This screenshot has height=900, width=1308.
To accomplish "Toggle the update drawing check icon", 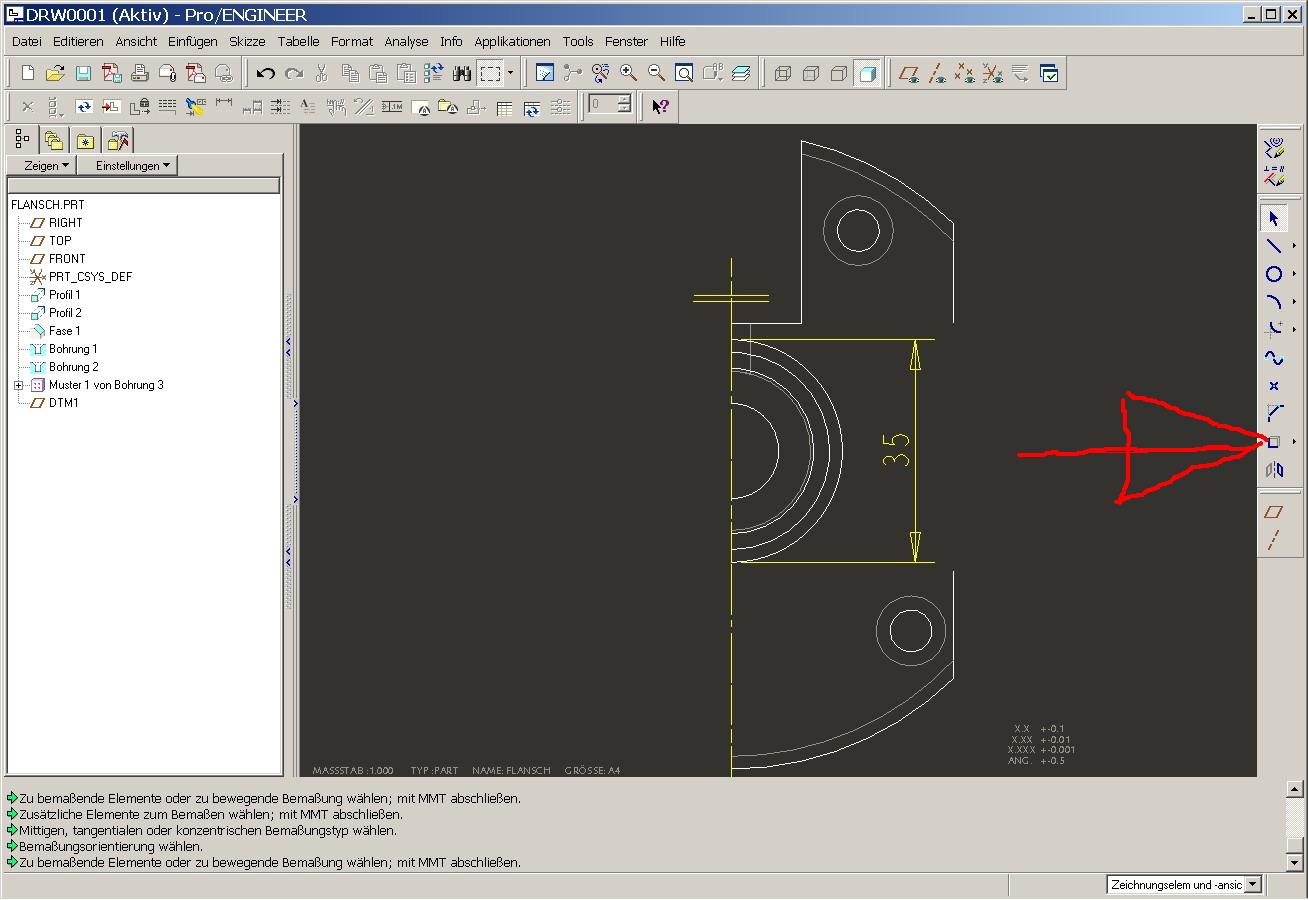I will pos(1049,73).
